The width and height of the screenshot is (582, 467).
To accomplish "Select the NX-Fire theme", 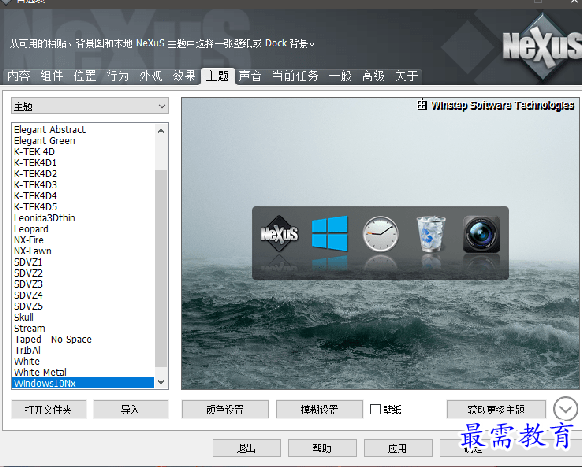I will 83,240.
